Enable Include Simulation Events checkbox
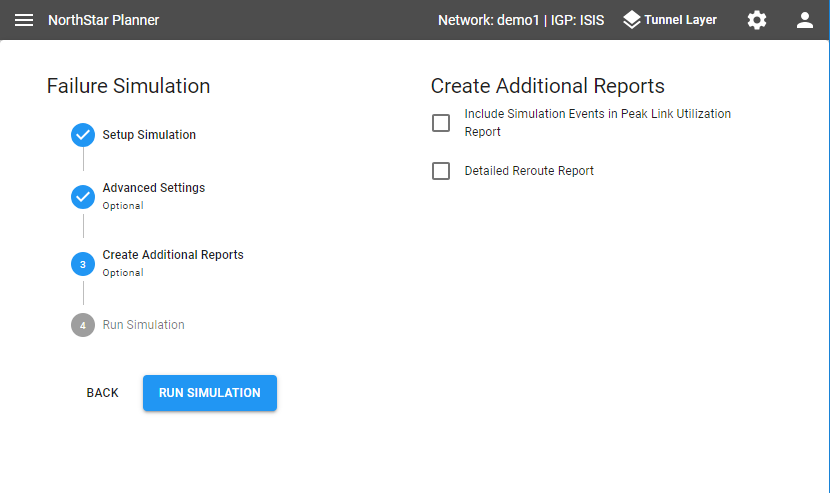830x493 pixels. [441, 123]
